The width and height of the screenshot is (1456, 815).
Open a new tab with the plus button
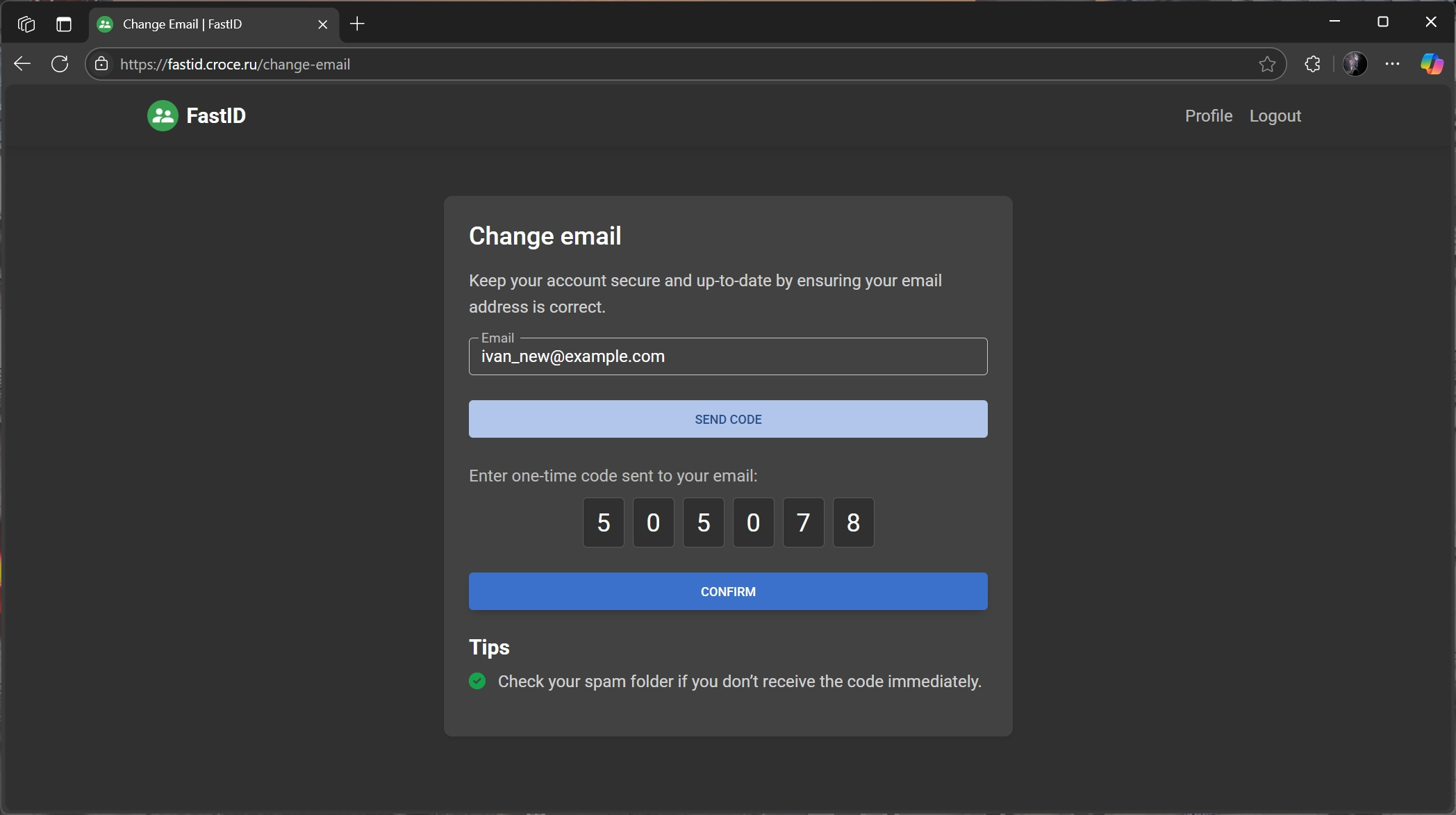click(x=358, y=24)
